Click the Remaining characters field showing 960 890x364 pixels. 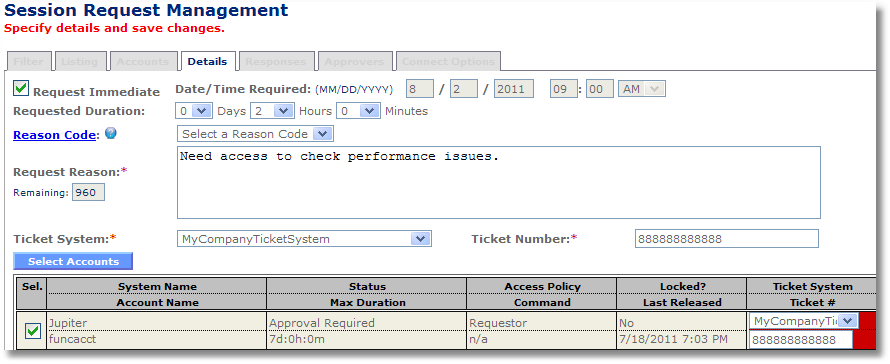point(88,193)
